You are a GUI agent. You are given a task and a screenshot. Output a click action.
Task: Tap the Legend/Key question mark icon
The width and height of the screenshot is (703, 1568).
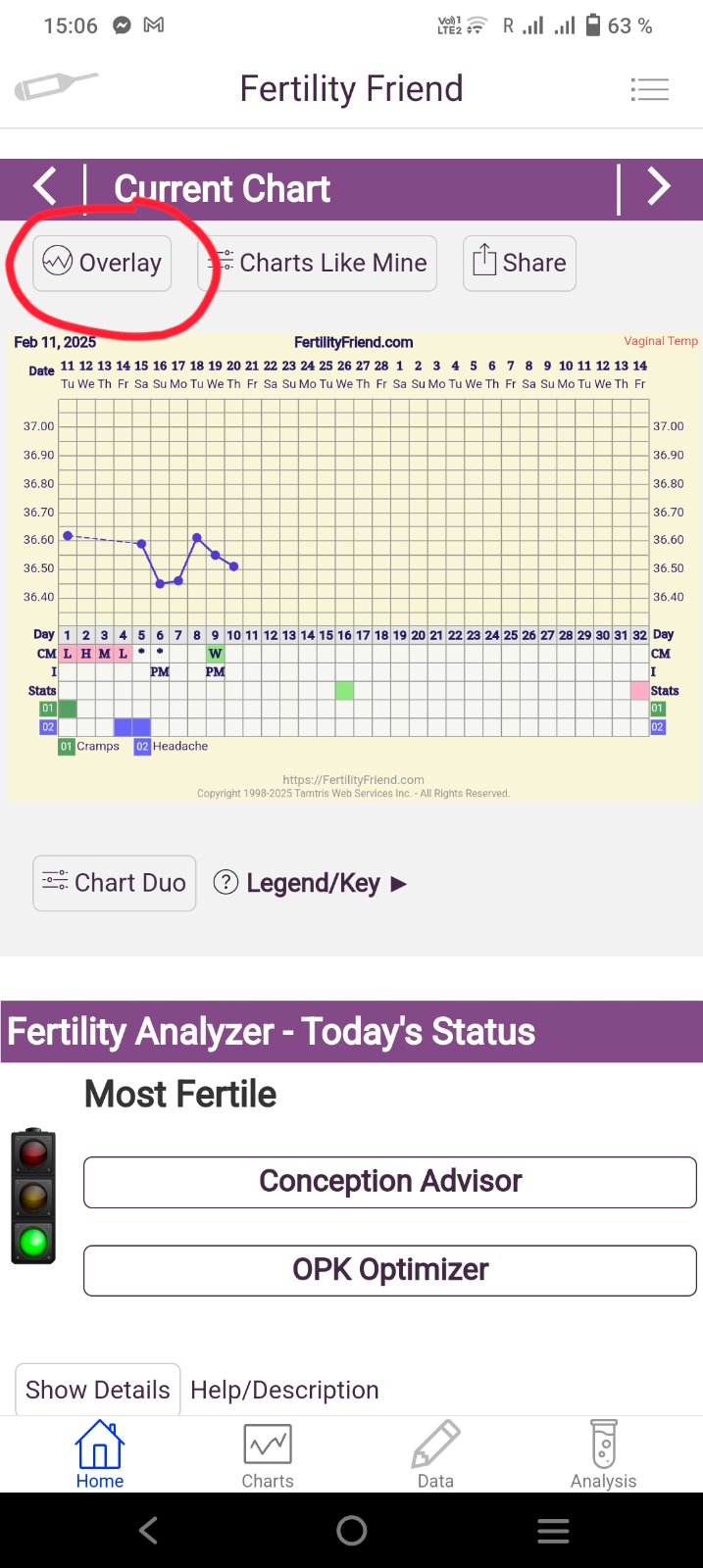coord(226,882)
